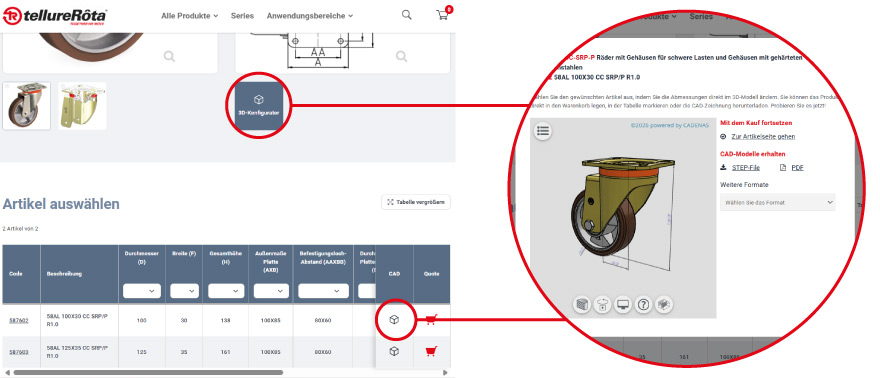
Task: Zoom the caster photo with magnifier icon
Action: (x=169, y=56)
